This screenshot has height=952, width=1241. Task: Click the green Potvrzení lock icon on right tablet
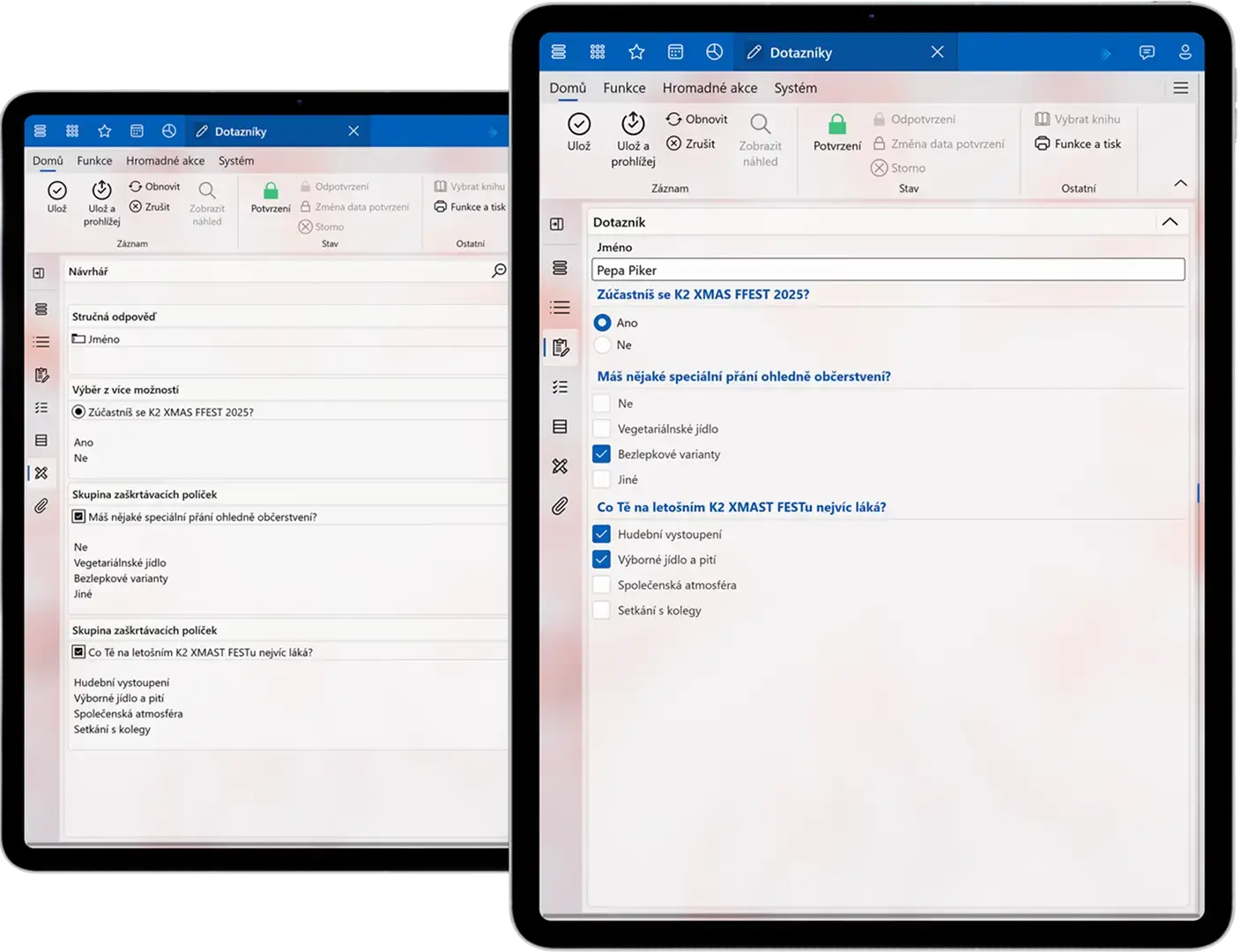[x=836, y=124]
